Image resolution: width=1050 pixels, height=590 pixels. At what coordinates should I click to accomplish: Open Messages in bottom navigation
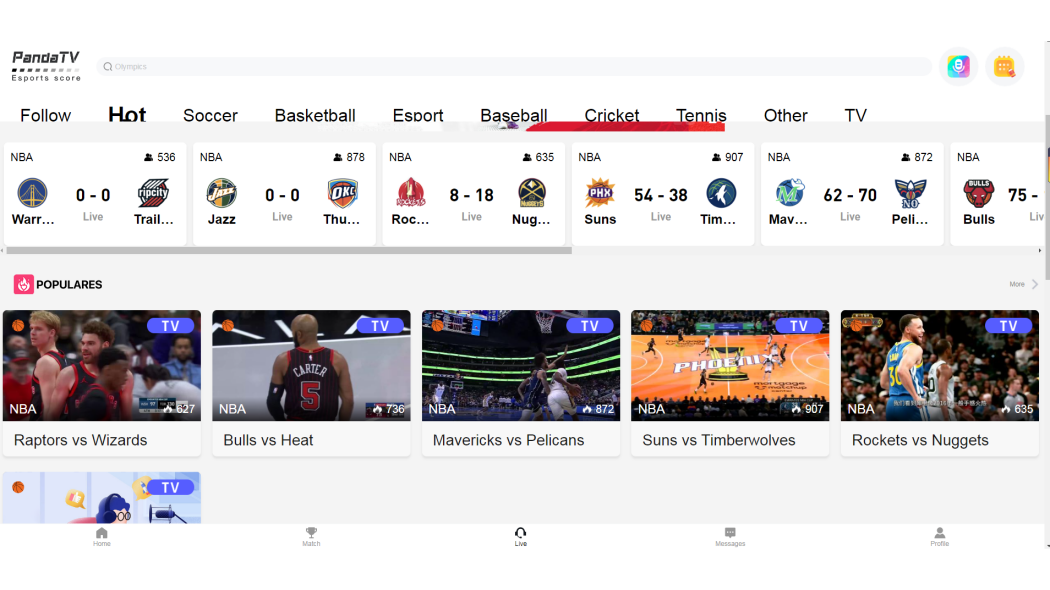click(730, 537)
